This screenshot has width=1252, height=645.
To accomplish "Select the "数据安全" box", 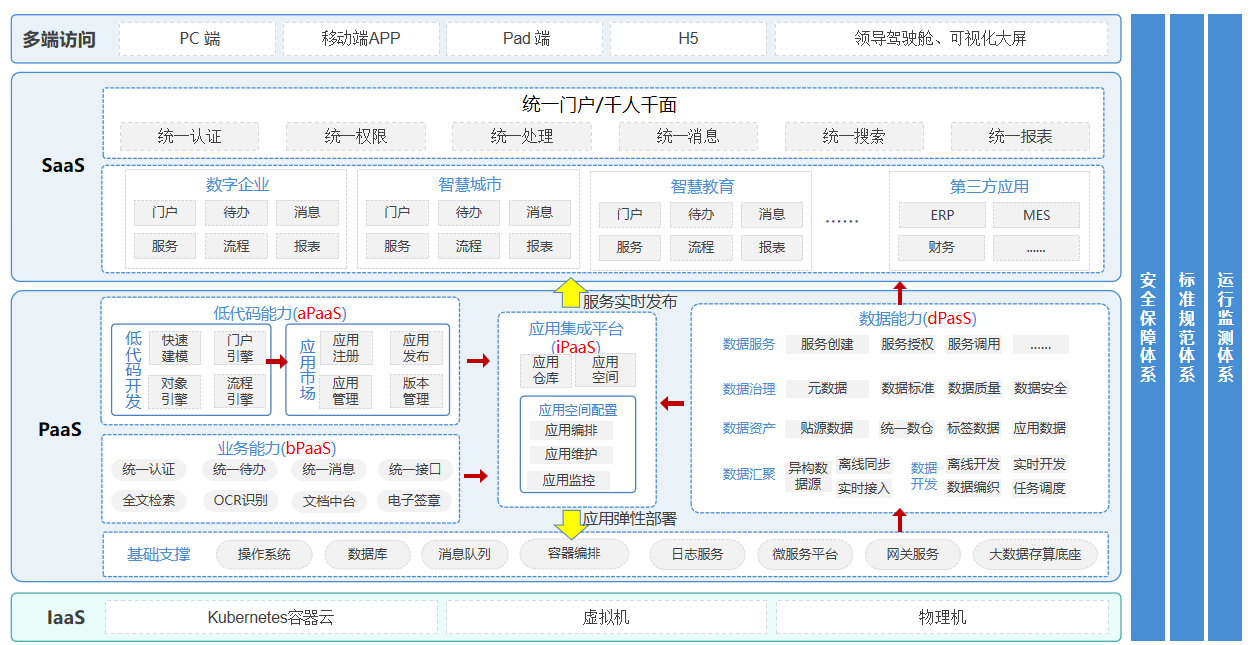I will 1040,388.
